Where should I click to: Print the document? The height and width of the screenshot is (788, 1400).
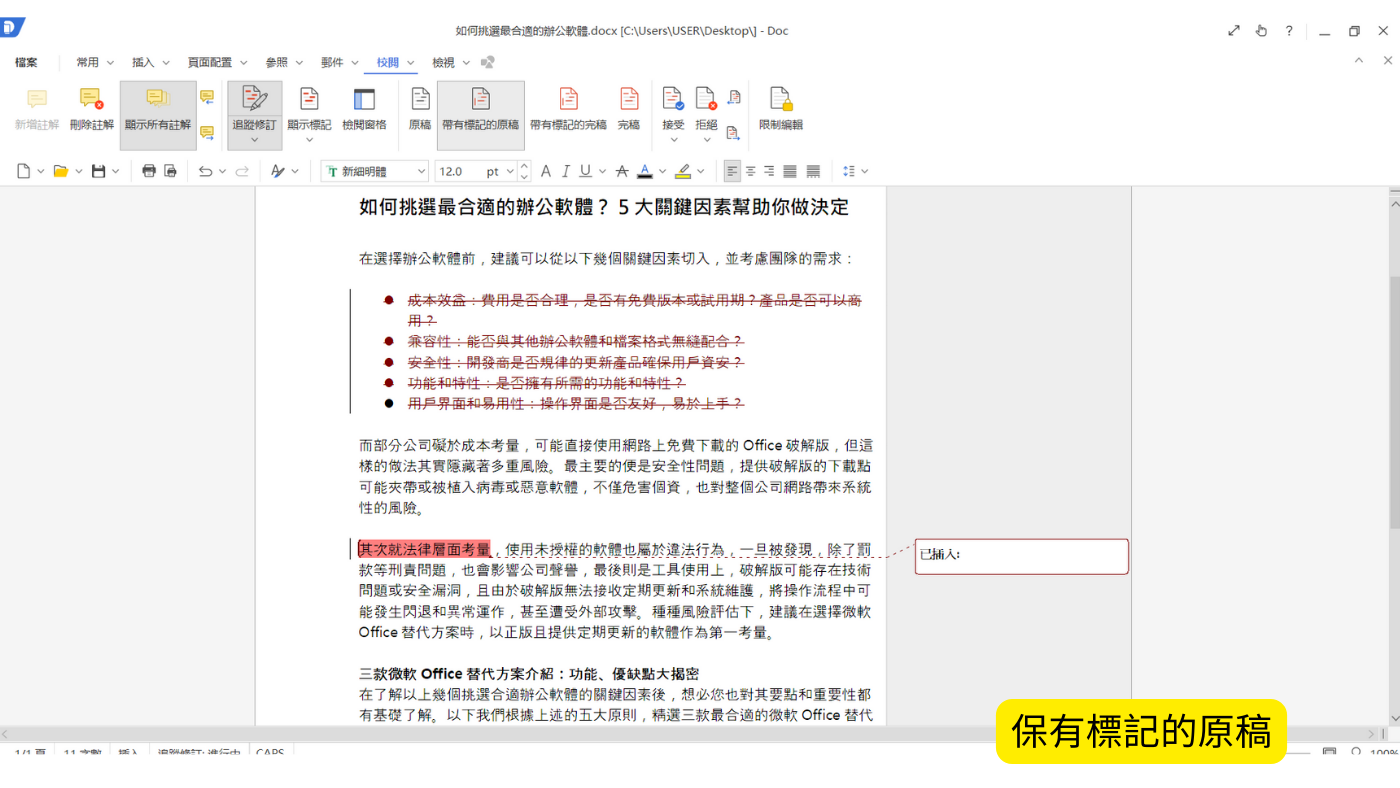pos(149,171)
